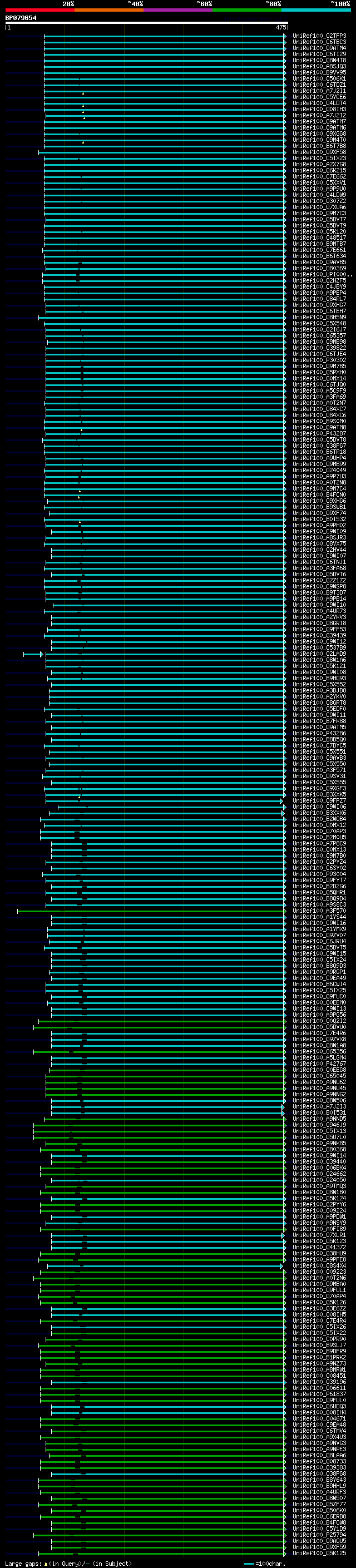356x1568 pixels.
Task: Select hit label UniRef100_Q9XGG8
Action: pos(319,134)
